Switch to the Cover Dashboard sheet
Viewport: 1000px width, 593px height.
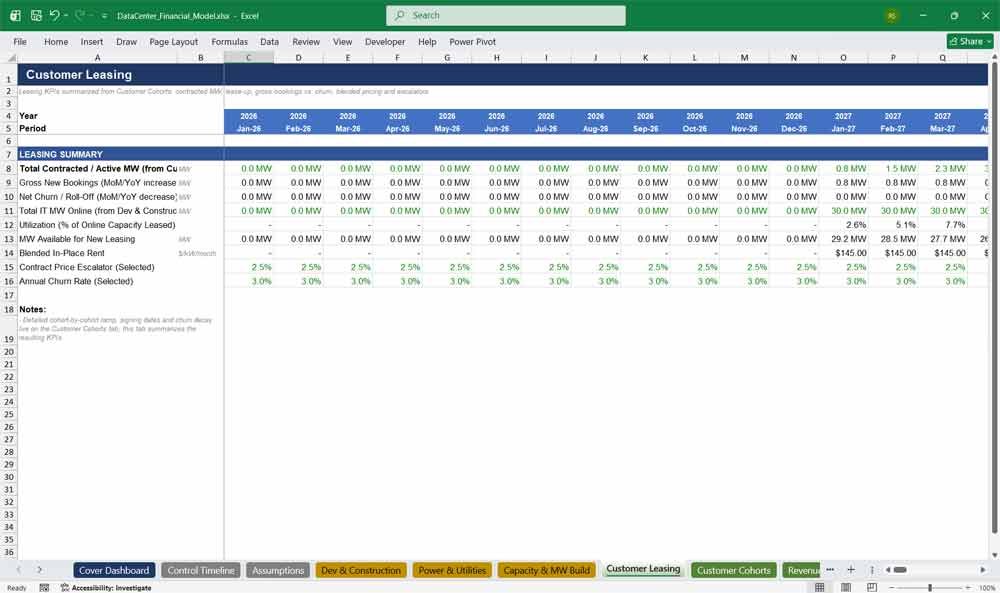tap(114, 570)
